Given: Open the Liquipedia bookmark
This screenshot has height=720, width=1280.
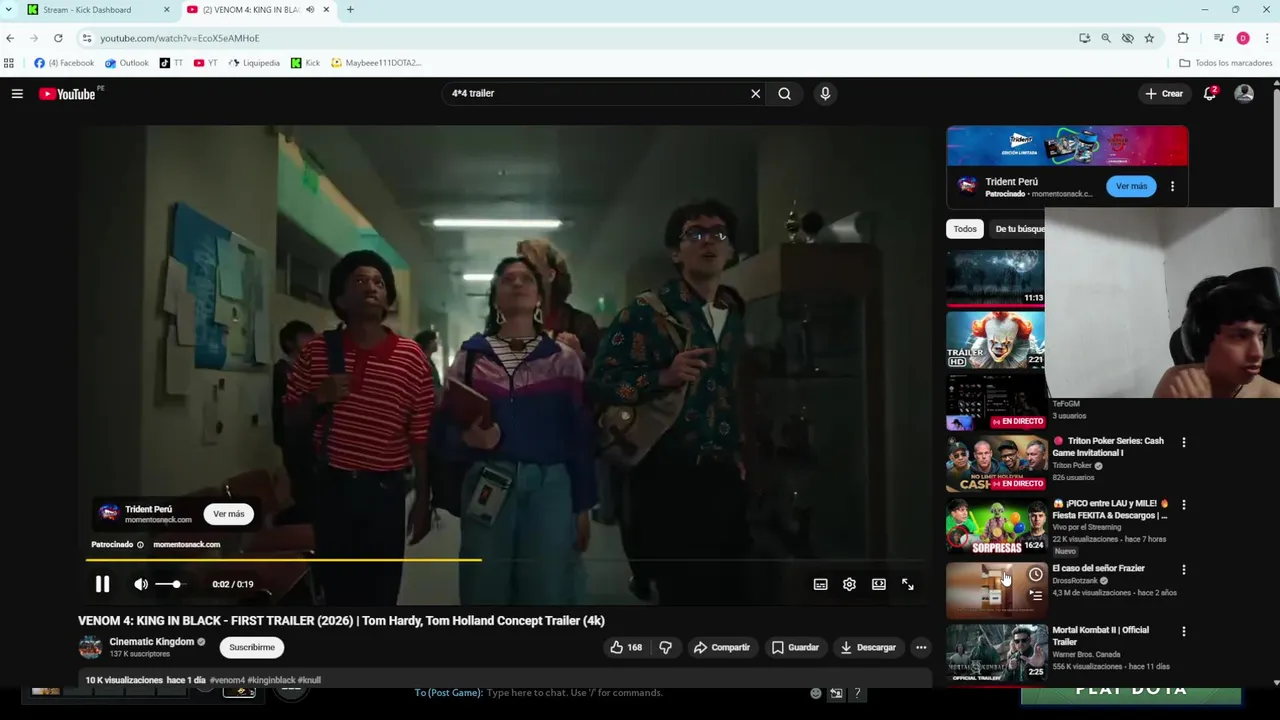Looking at the screenshot, I should click(254, 63).
